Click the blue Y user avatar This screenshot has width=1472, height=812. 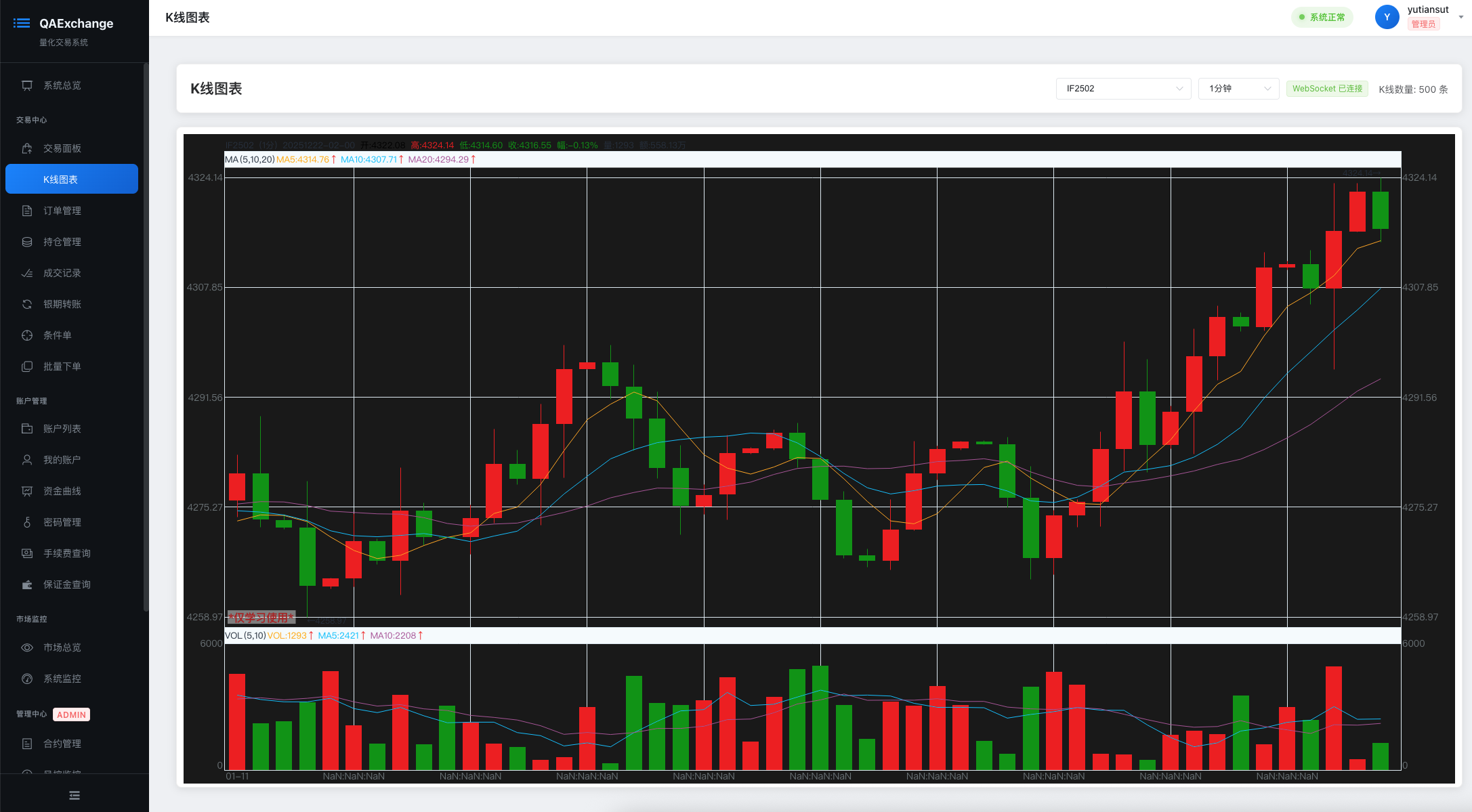(x=1387, y=17)
